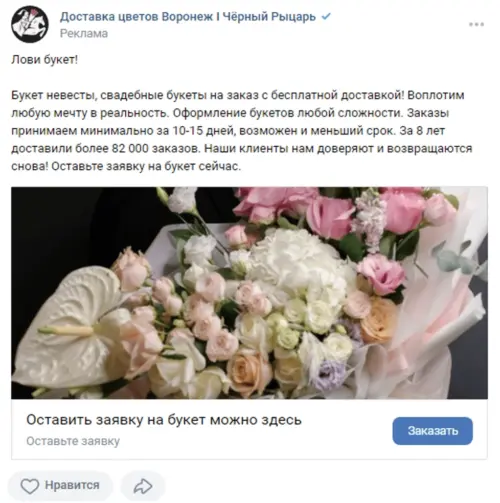
Task: Like the post with the heart icon
Action: coord(30,486)
